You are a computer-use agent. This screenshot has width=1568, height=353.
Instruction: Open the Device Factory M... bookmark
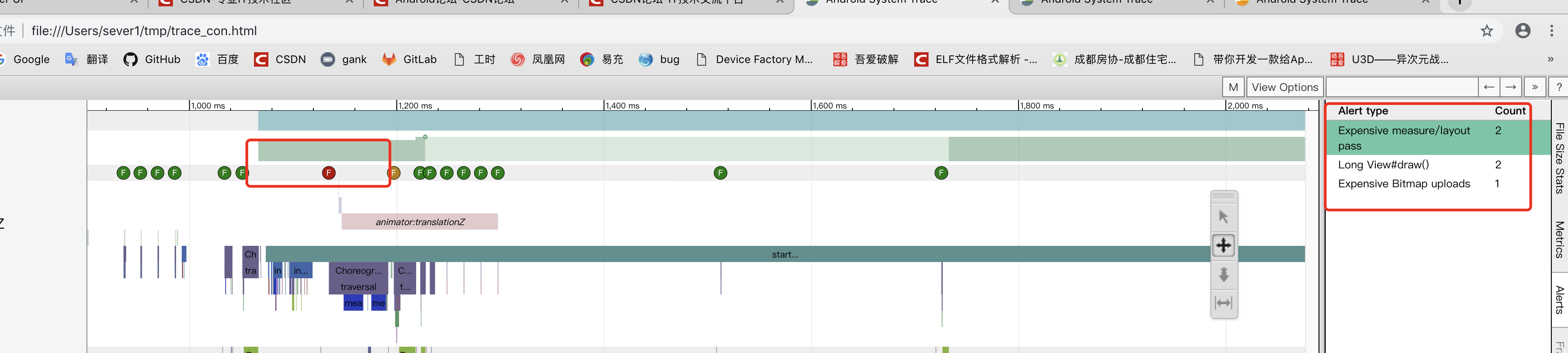(755, 59)
